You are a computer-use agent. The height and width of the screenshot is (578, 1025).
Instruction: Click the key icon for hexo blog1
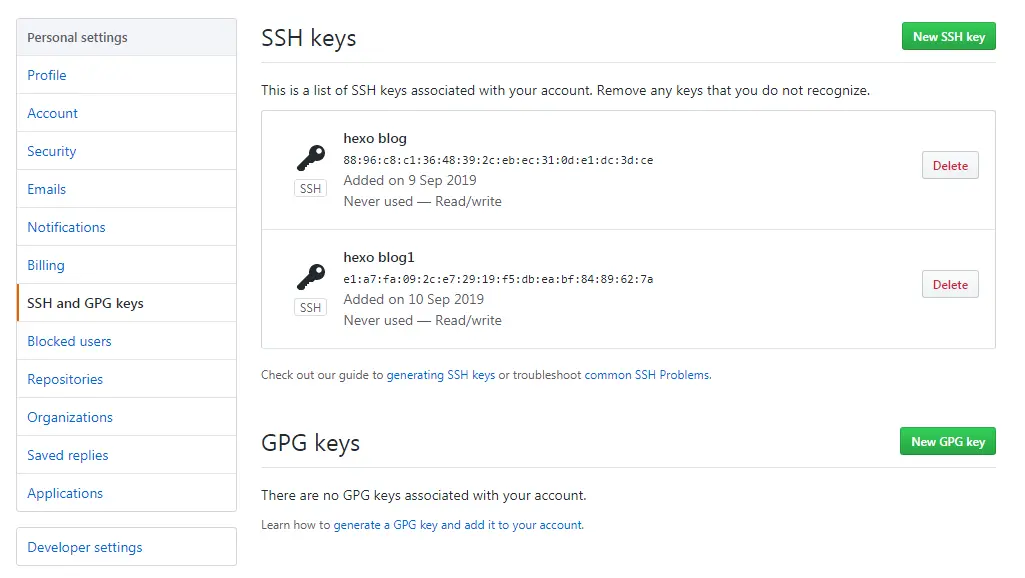tap(311, 277)
